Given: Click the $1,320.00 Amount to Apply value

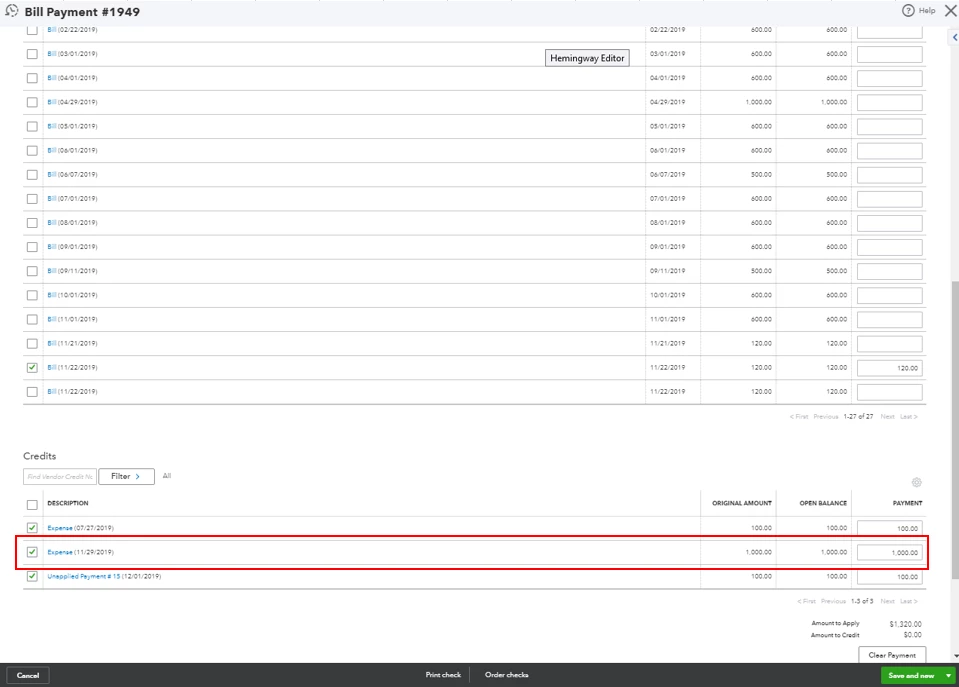Looking at the screenshot, I should 905,624.
